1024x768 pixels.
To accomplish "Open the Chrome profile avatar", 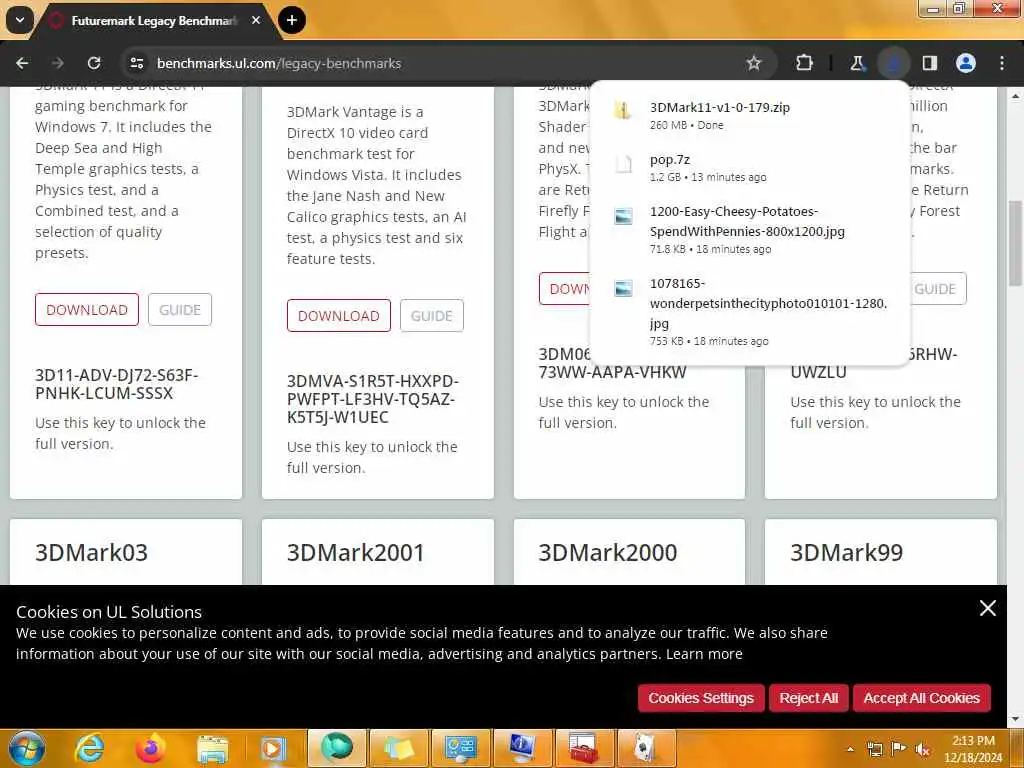I will pos(966,63).
